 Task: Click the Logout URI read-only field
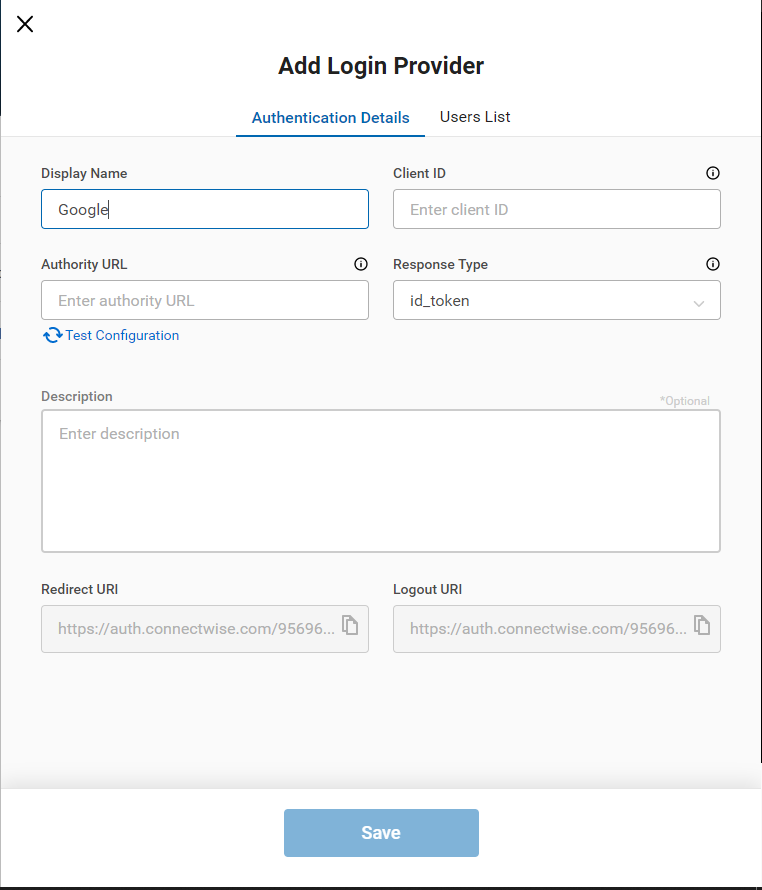coord(542,629)
